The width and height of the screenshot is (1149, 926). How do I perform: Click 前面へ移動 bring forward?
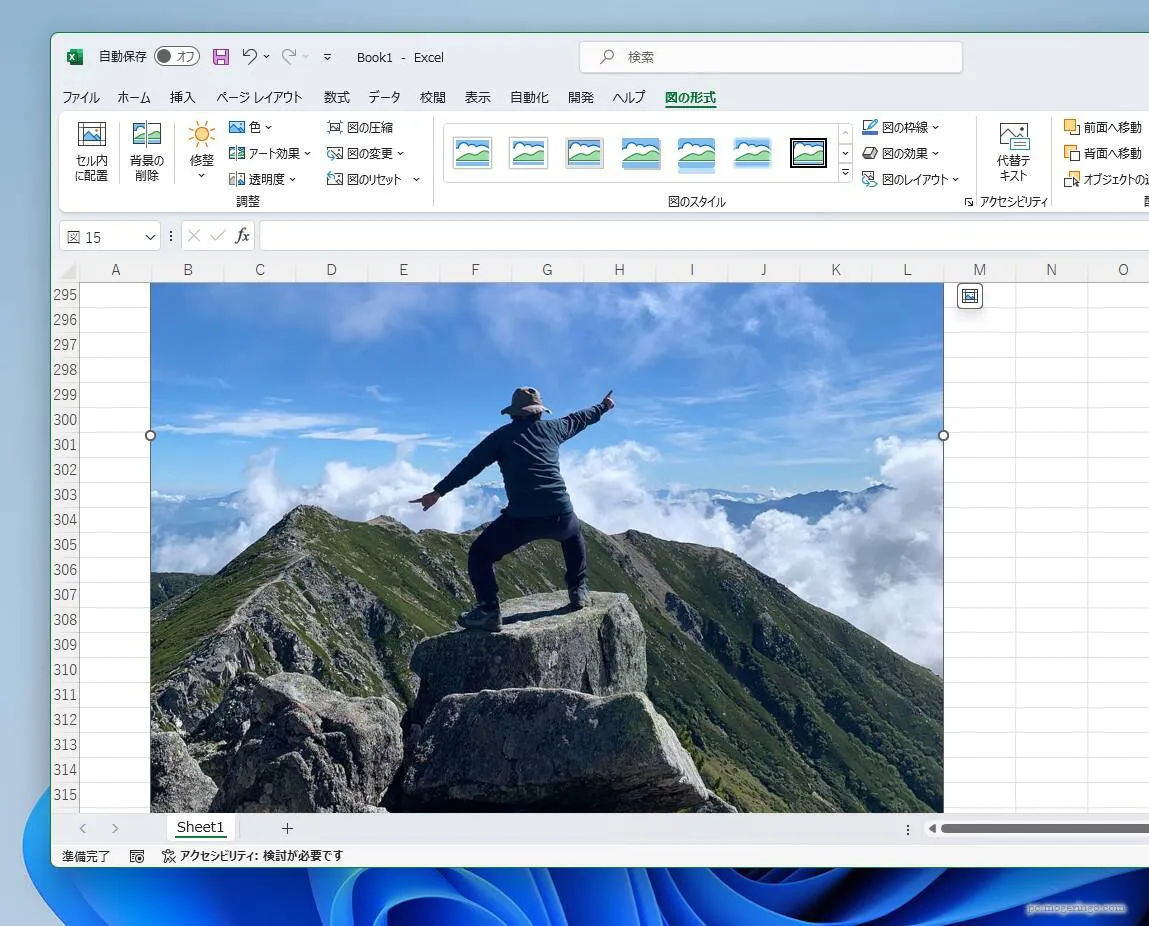(1103, 127)
